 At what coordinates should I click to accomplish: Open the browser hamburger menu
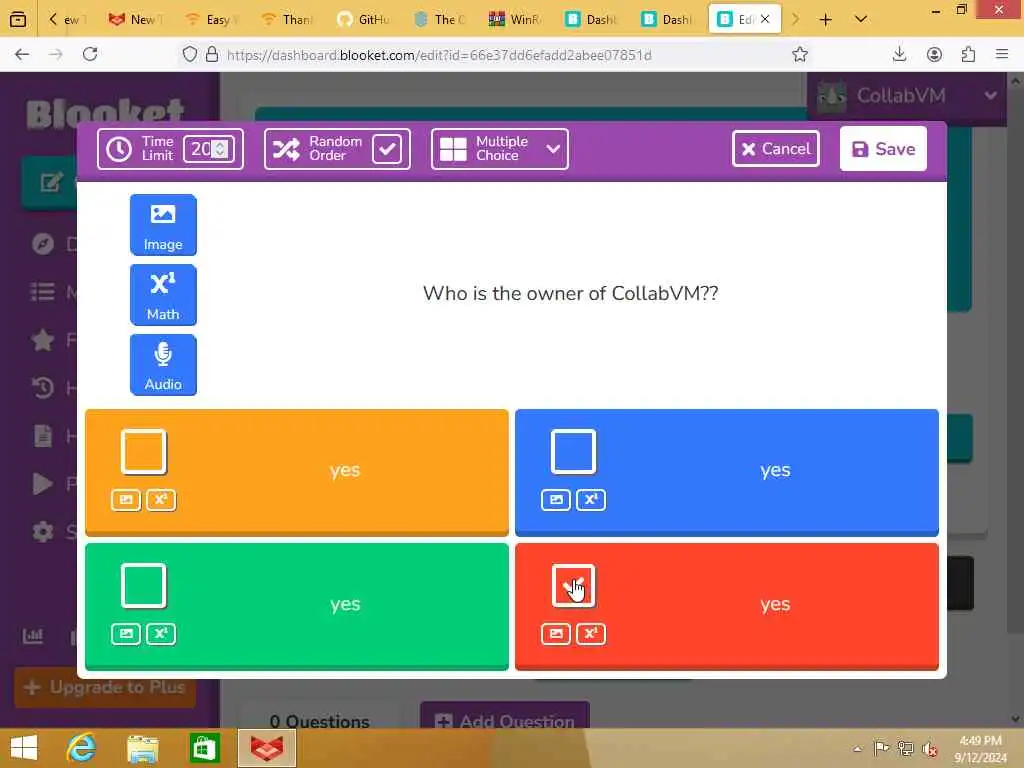[x=1002, y=55]
